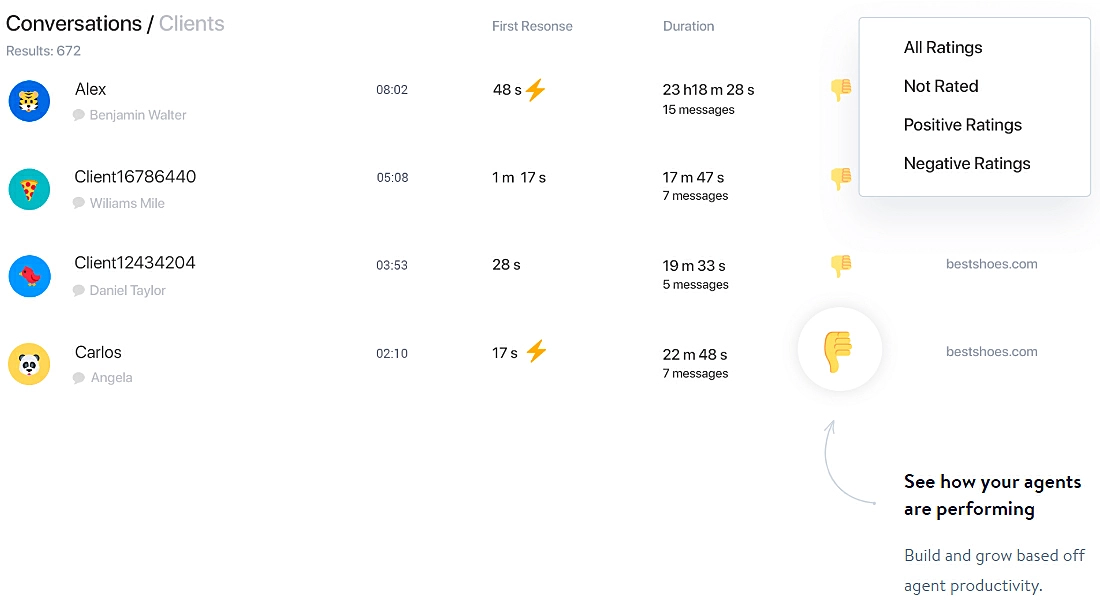Filter by Negative Ratings
Image resolution: width=1100 pixels, height=614 pixels.
[966, 163]
